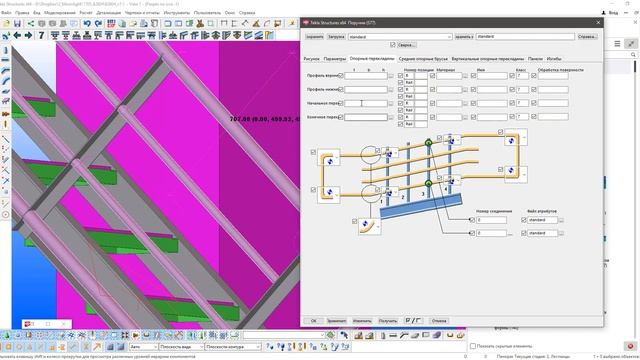The width and height of the screenshot is (640, 360).
Task: Click the yellow-blue panel icon ending component toolbar
Action: (269, 36)
